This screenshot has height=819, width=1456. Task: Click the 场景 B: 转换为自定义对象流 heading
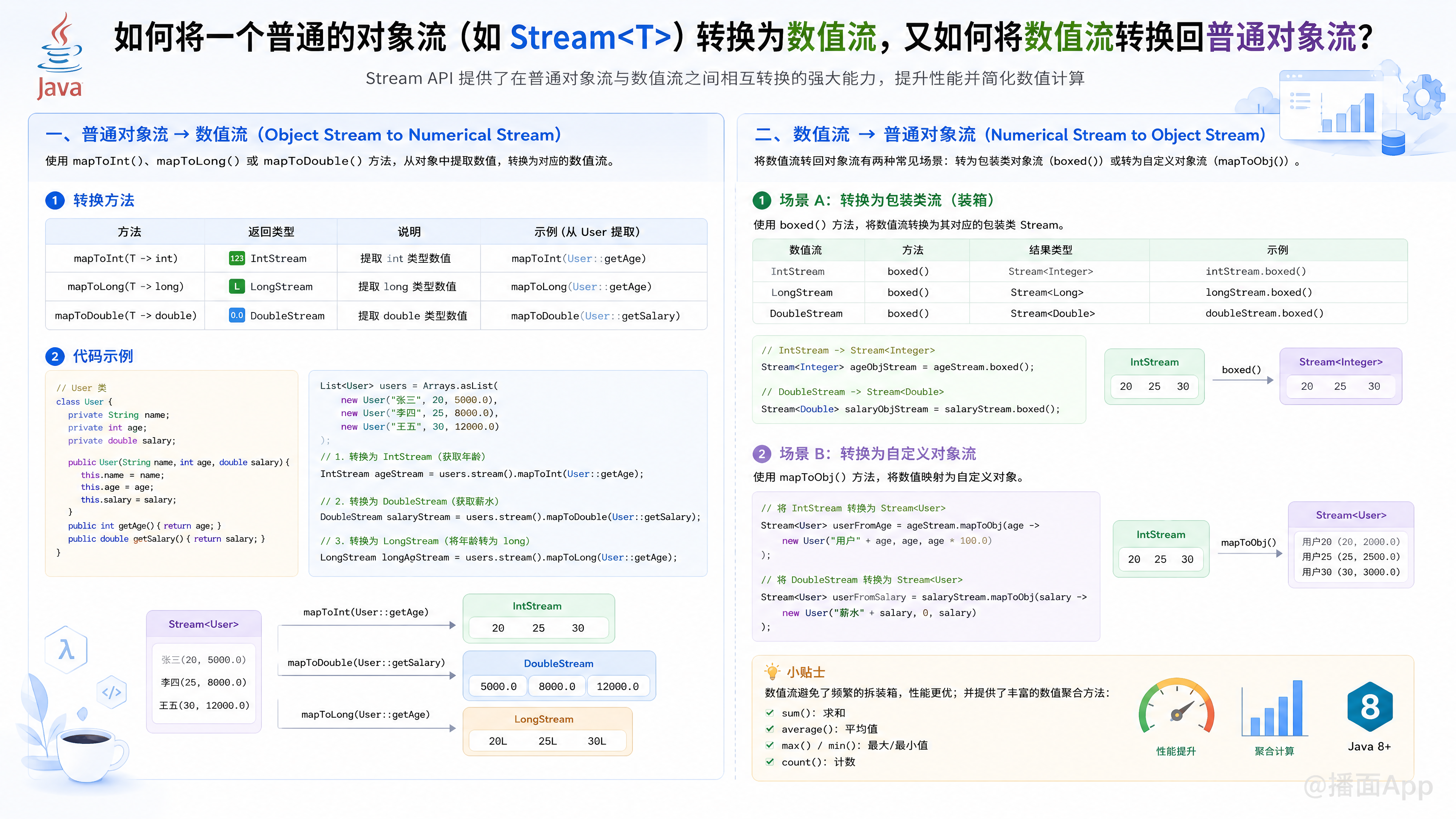pos(878,454)
